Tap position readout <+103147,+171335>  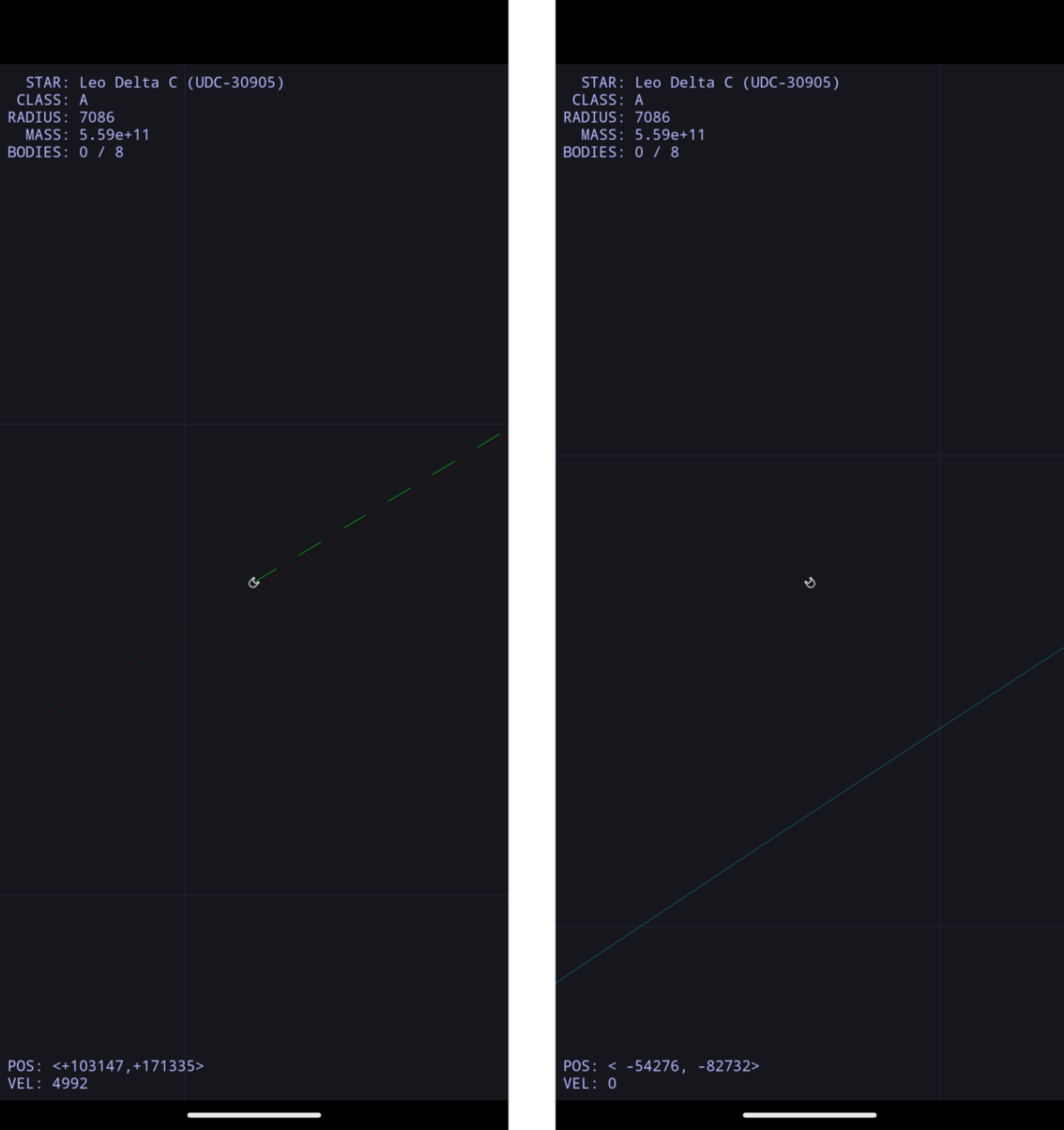click(x=128, y=1066)
